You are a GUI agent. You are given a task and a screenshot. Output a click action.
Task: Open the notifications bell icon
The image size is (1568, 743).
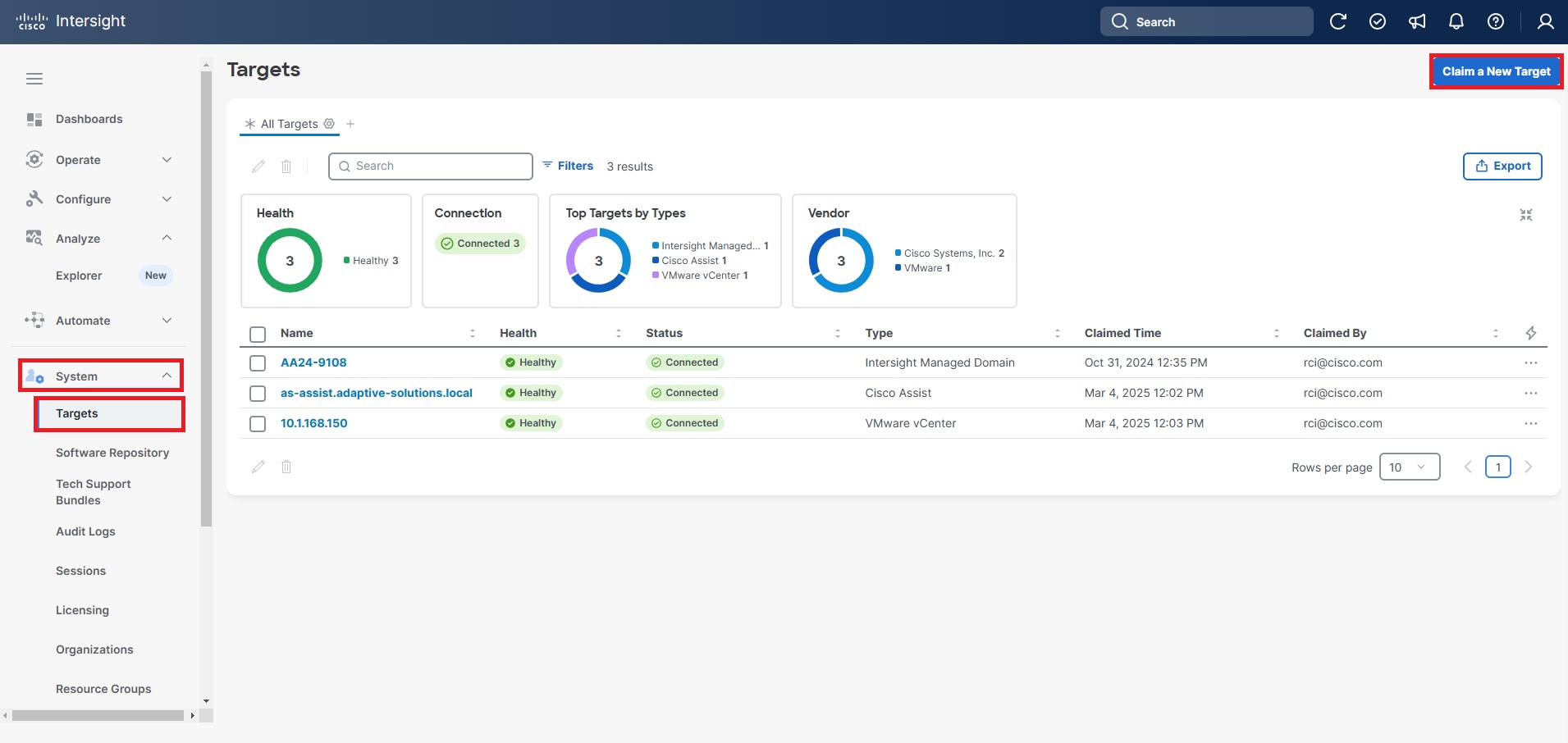[x=1456, y=22]
